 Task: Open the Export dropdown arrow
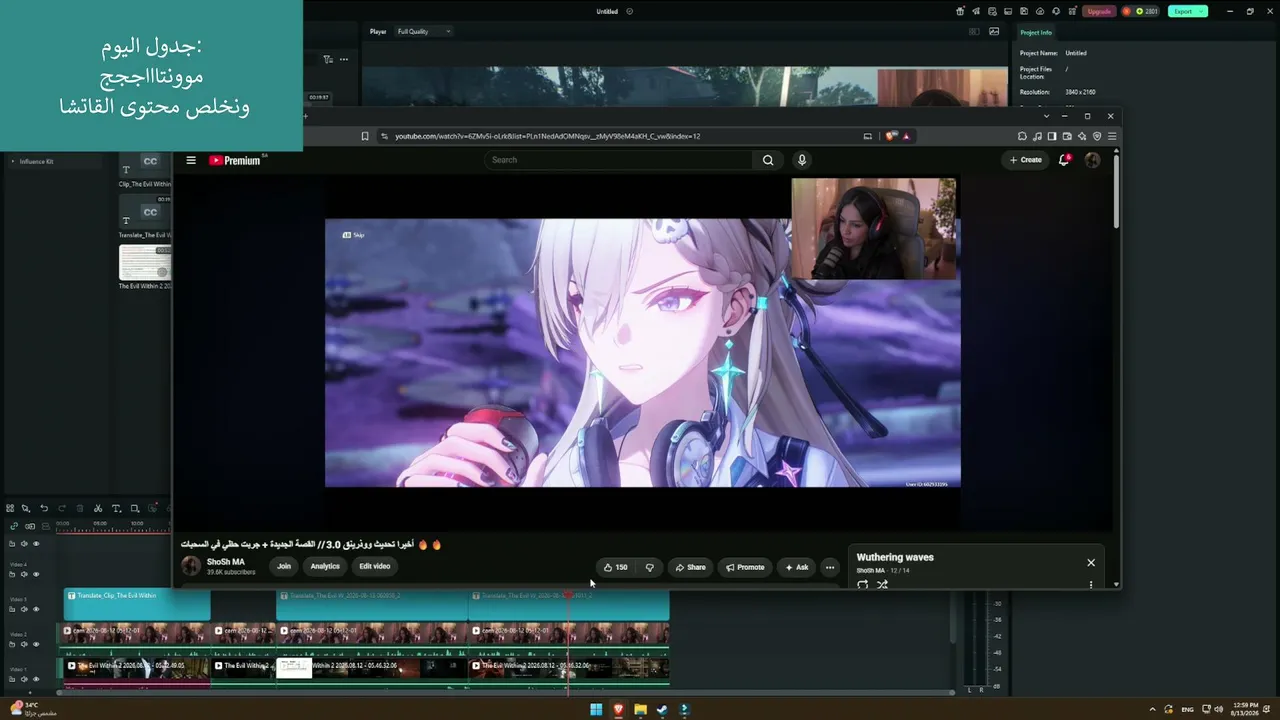coord(1202,11)
